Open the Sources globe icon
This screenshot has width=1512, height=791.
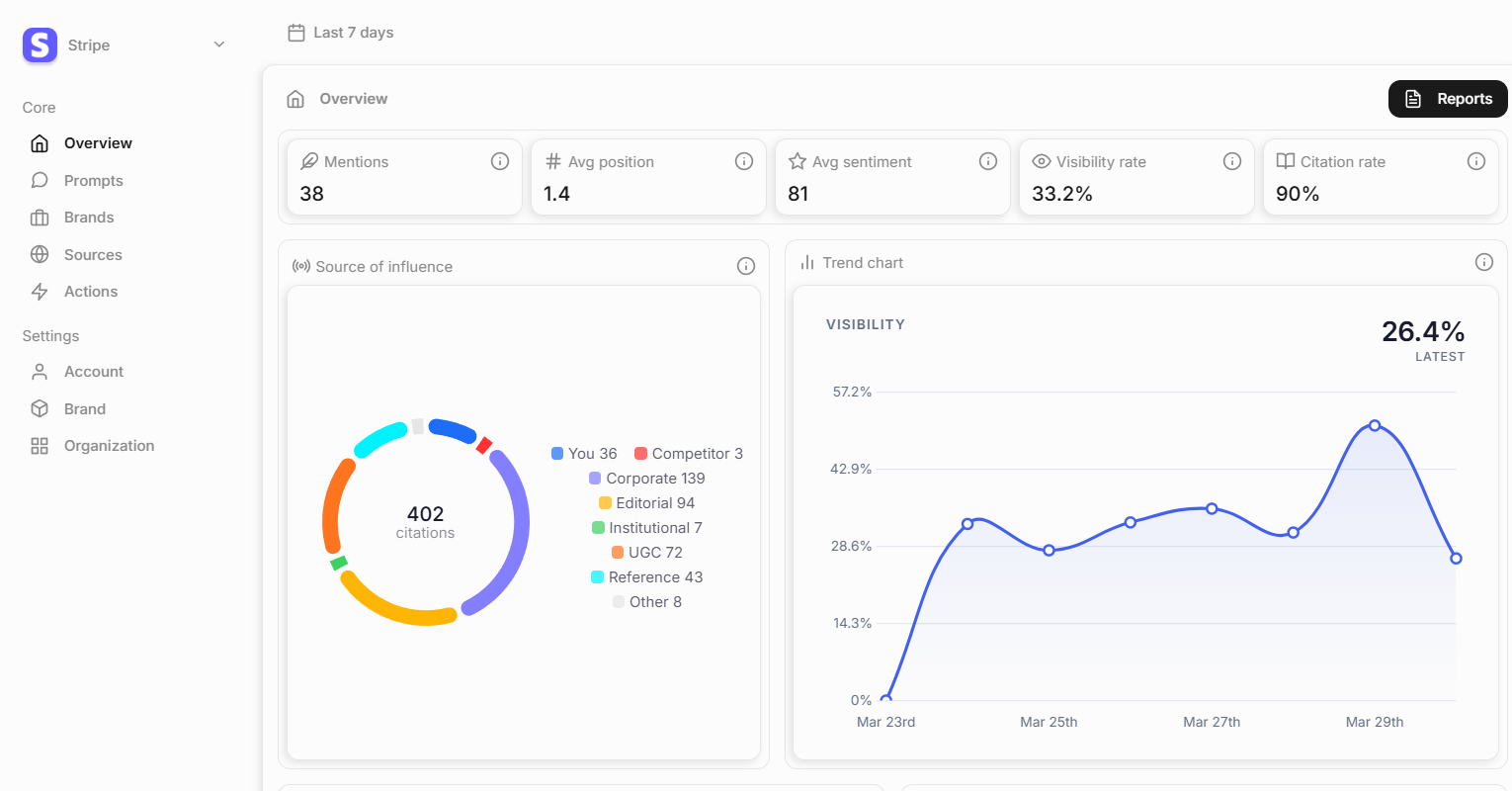click(40, 254)
